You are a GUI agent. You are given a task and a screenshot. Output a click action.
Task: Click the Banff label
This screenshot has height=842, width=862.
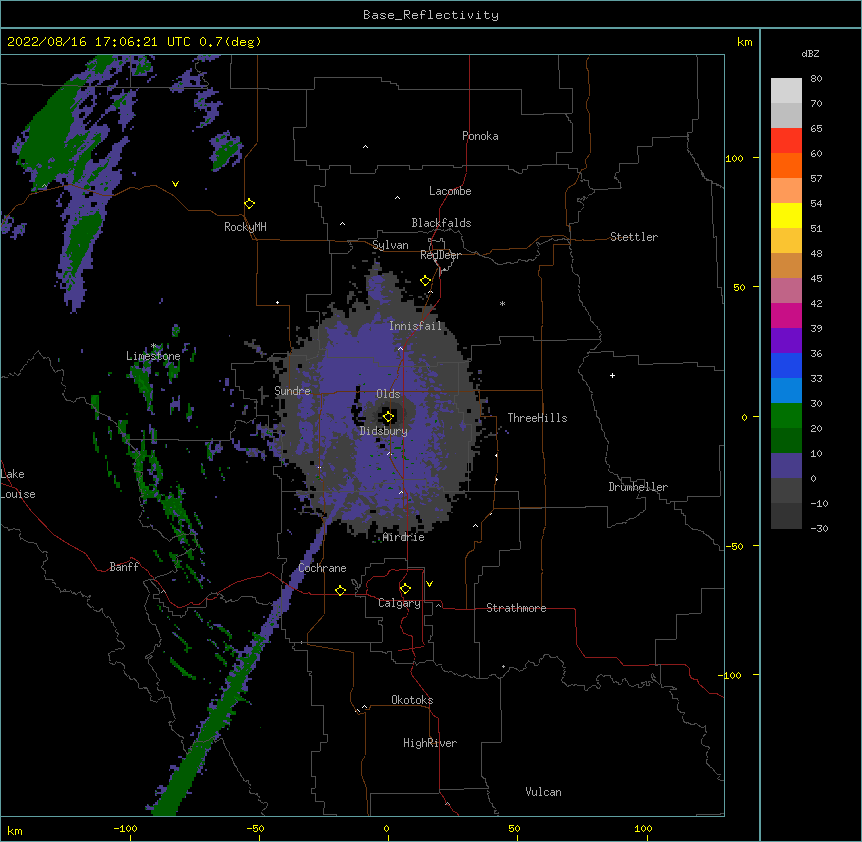click(124, 567)
